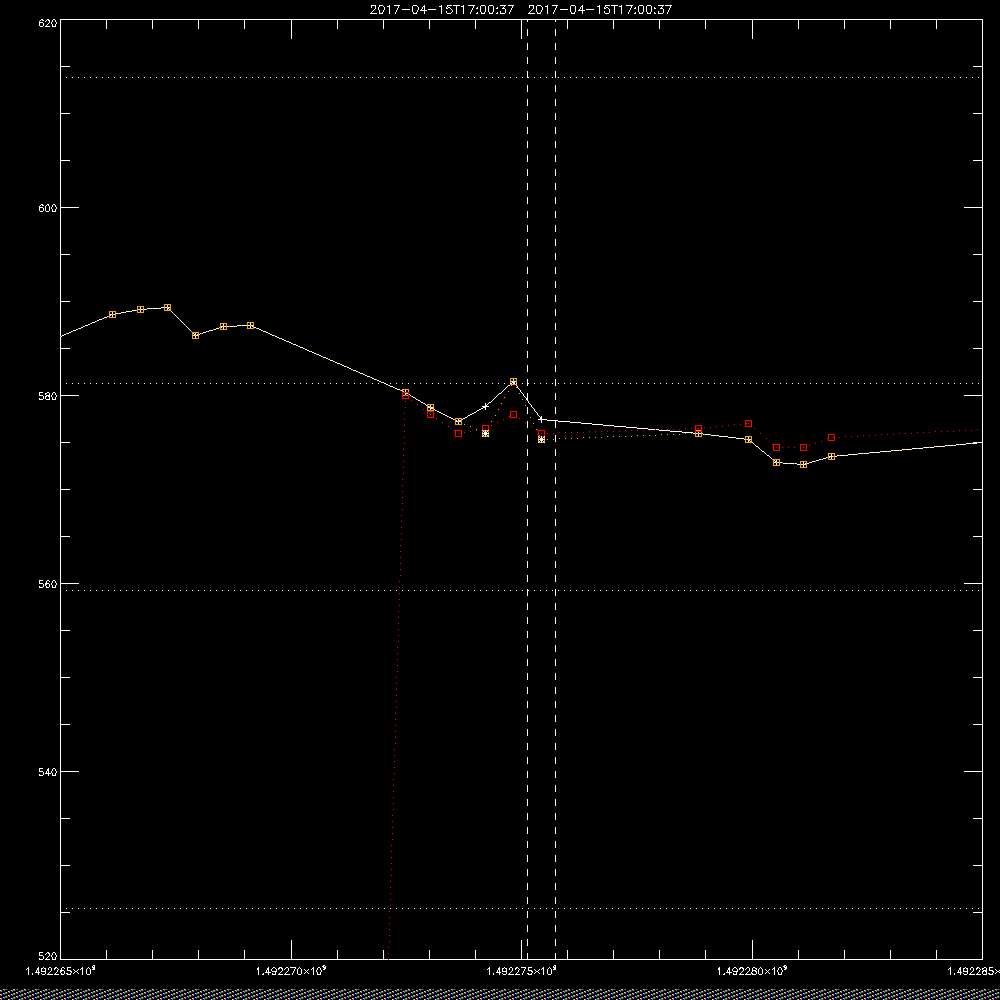
Task: Pick the rightmost red square data point
Action: 832,438
